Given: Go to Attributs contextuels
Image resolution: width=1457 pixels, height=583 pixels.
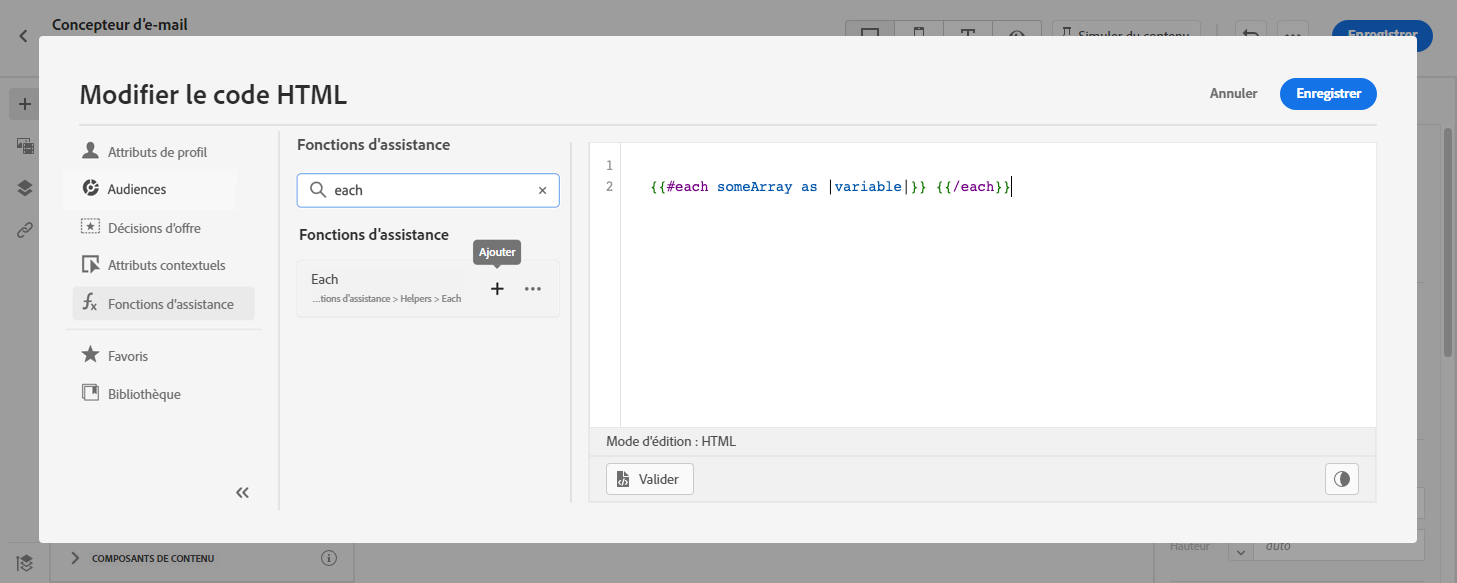Looking at the screenshot, I should [166, 265].
